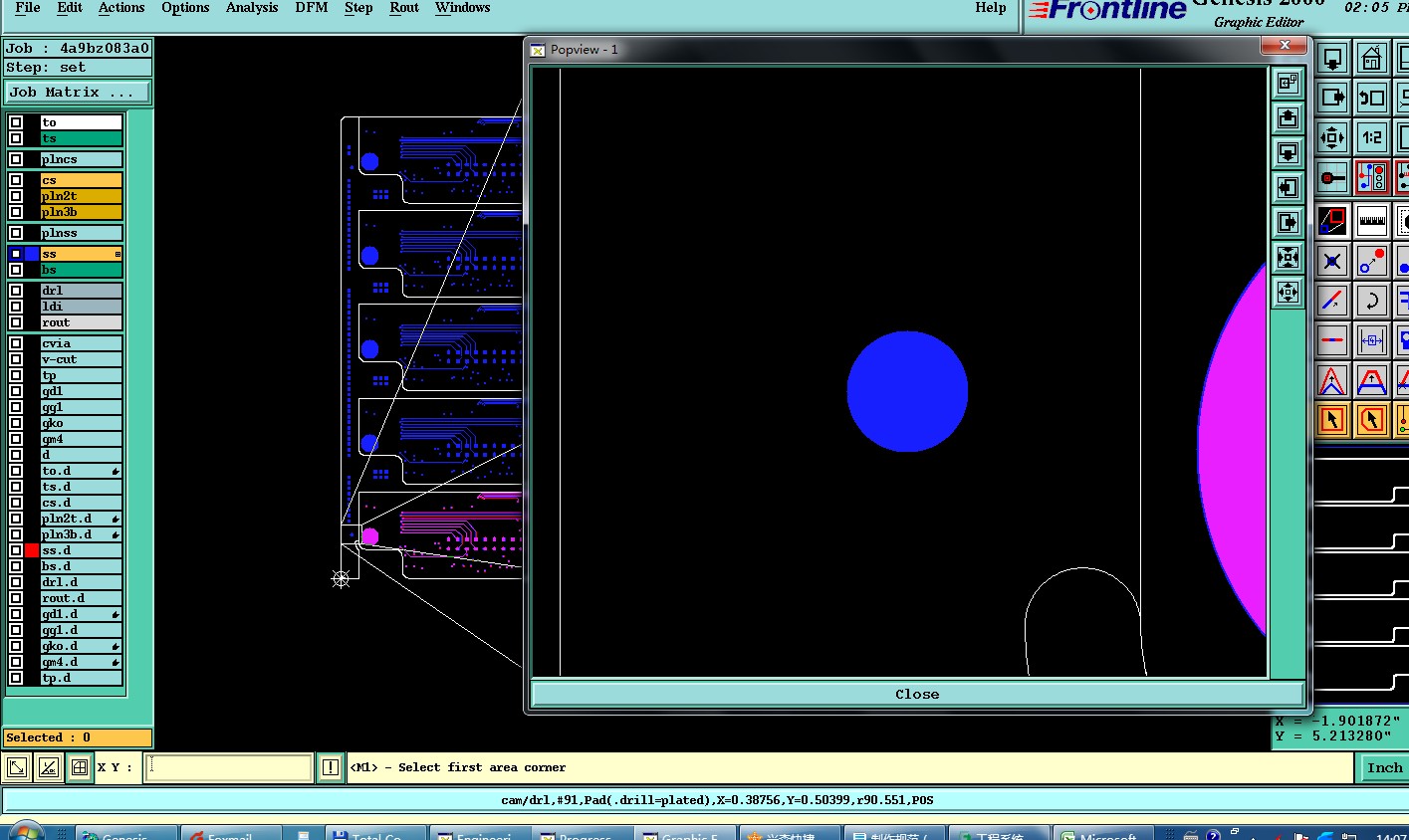The width and height of the screenshot is (1409, 840).
Task: Click the diagonal arrow coordinate mode icon
Action: click(17, 767)
